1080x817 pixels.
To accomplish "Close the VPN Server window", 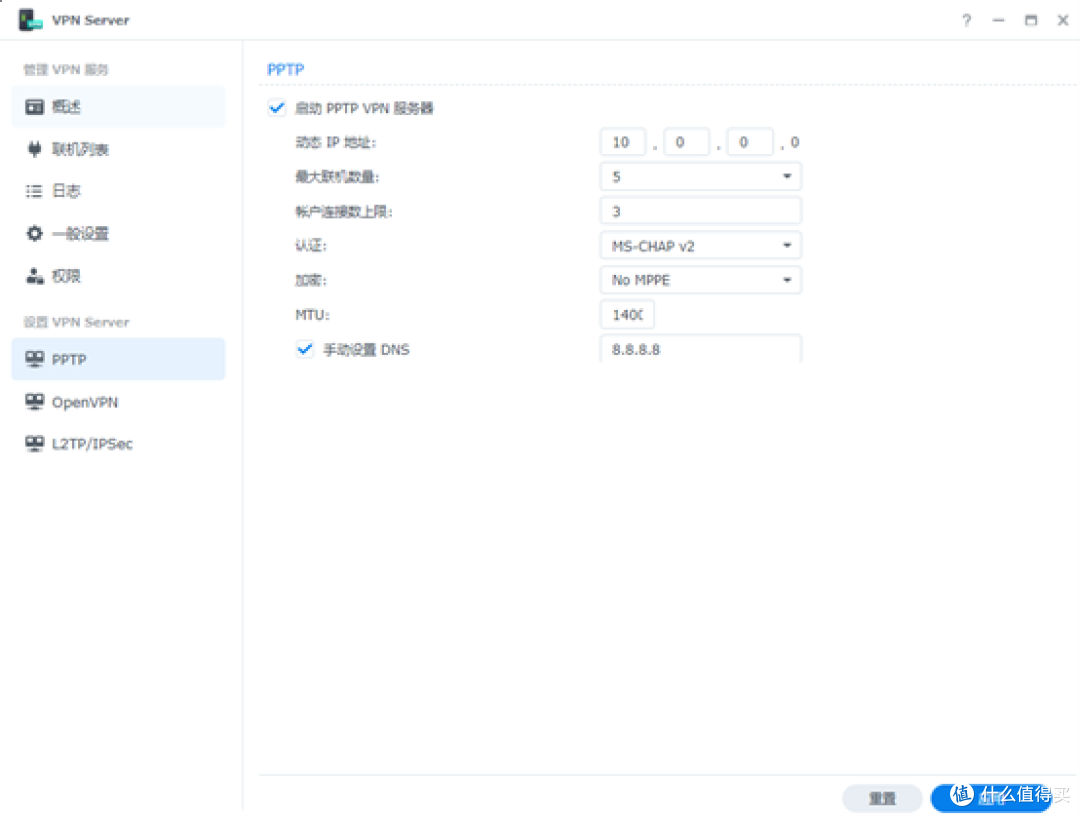I will pos(1063,21).
